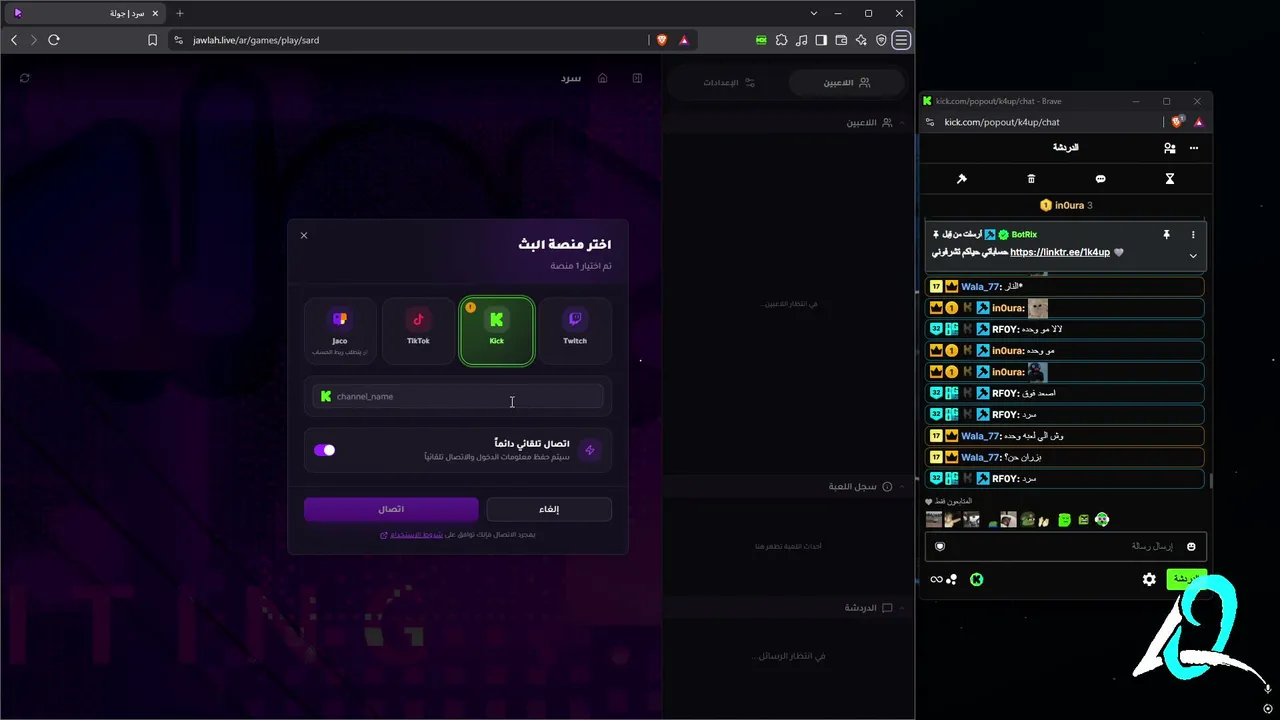Open Brave Rewards in main window

[x=684, y=40]
